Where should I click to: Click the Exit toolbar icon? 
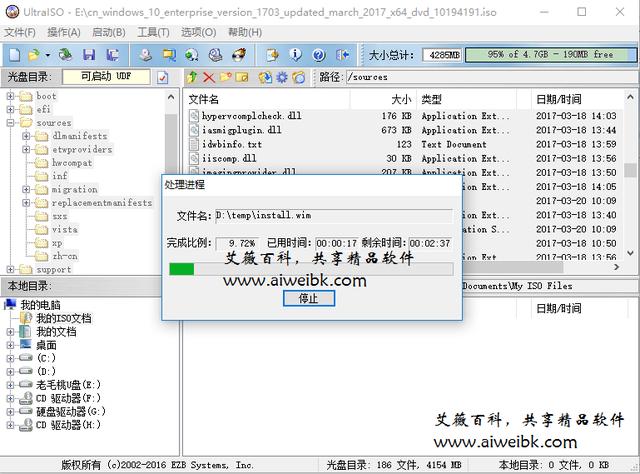click(342, 55)
